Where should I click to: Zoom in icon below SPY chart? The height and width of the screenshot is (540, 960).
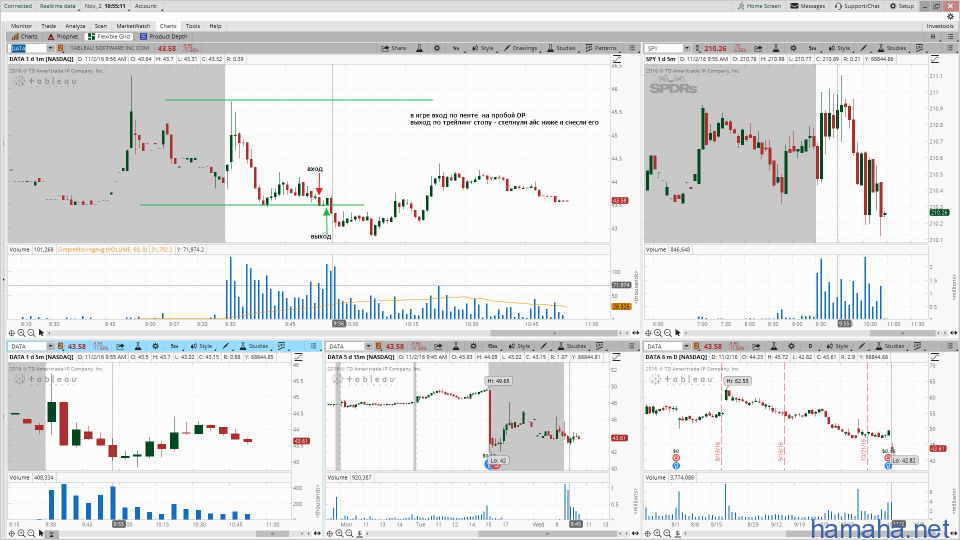pyautogui.click(x=658, y=333)
